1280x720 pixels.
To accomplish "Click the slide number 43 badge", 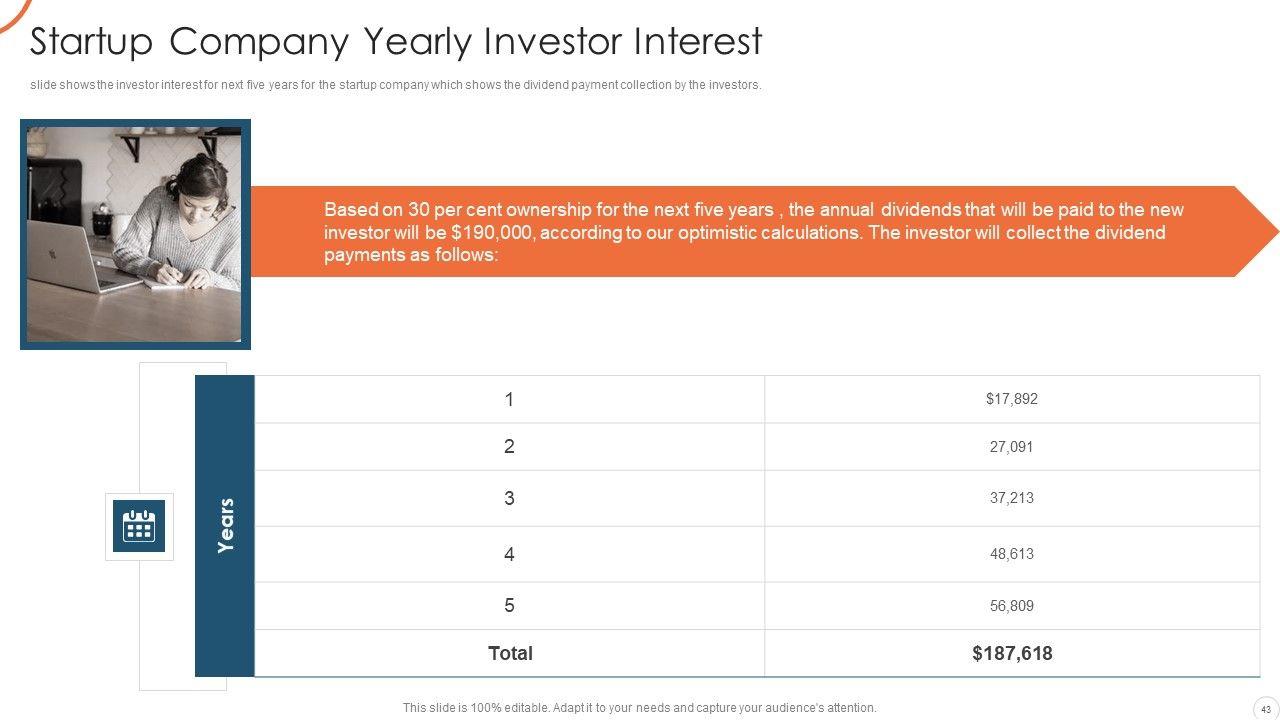I will 1265,708.
